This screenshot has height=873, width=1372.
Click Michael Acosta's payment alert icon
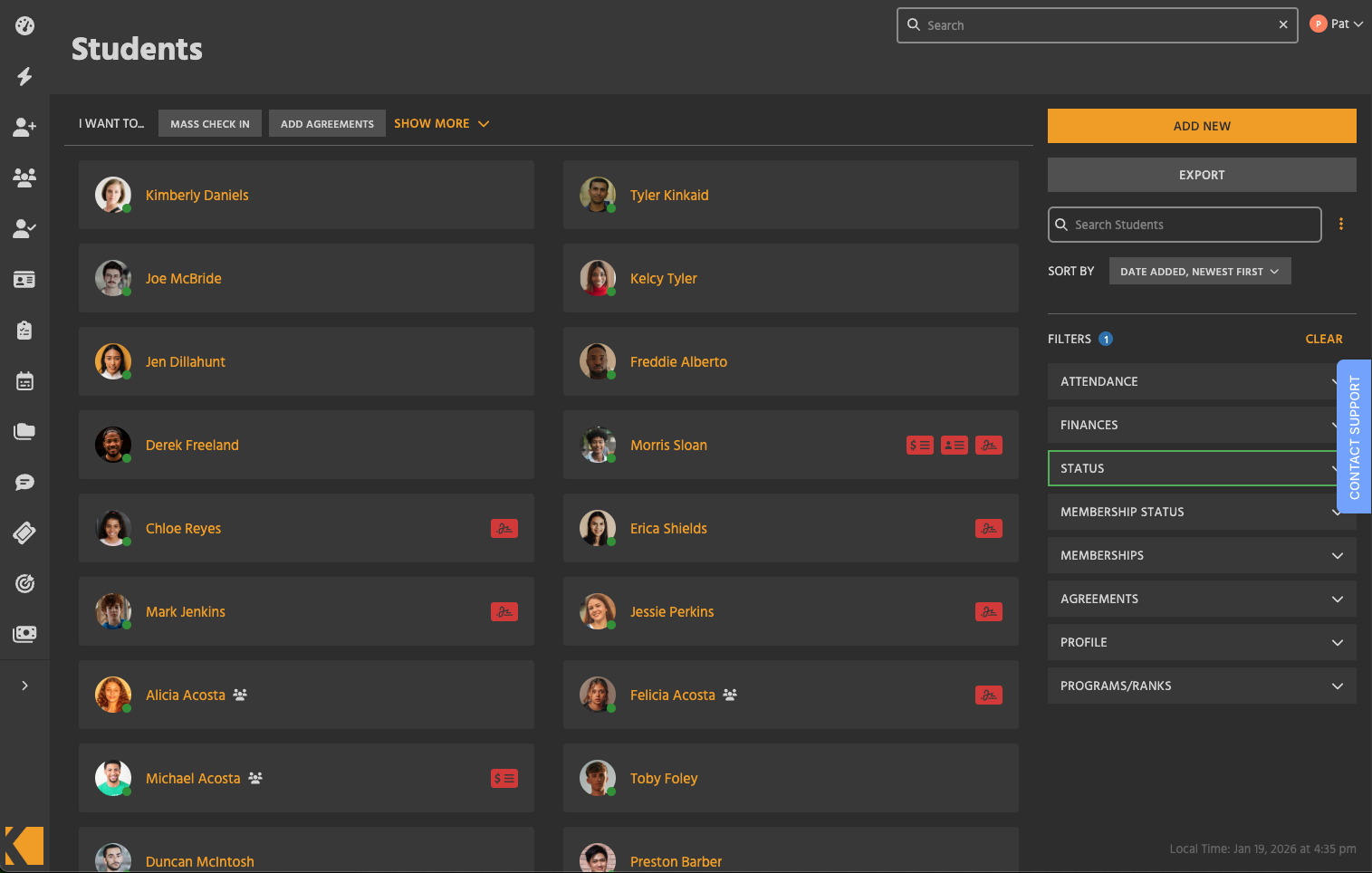coord(504,779)
